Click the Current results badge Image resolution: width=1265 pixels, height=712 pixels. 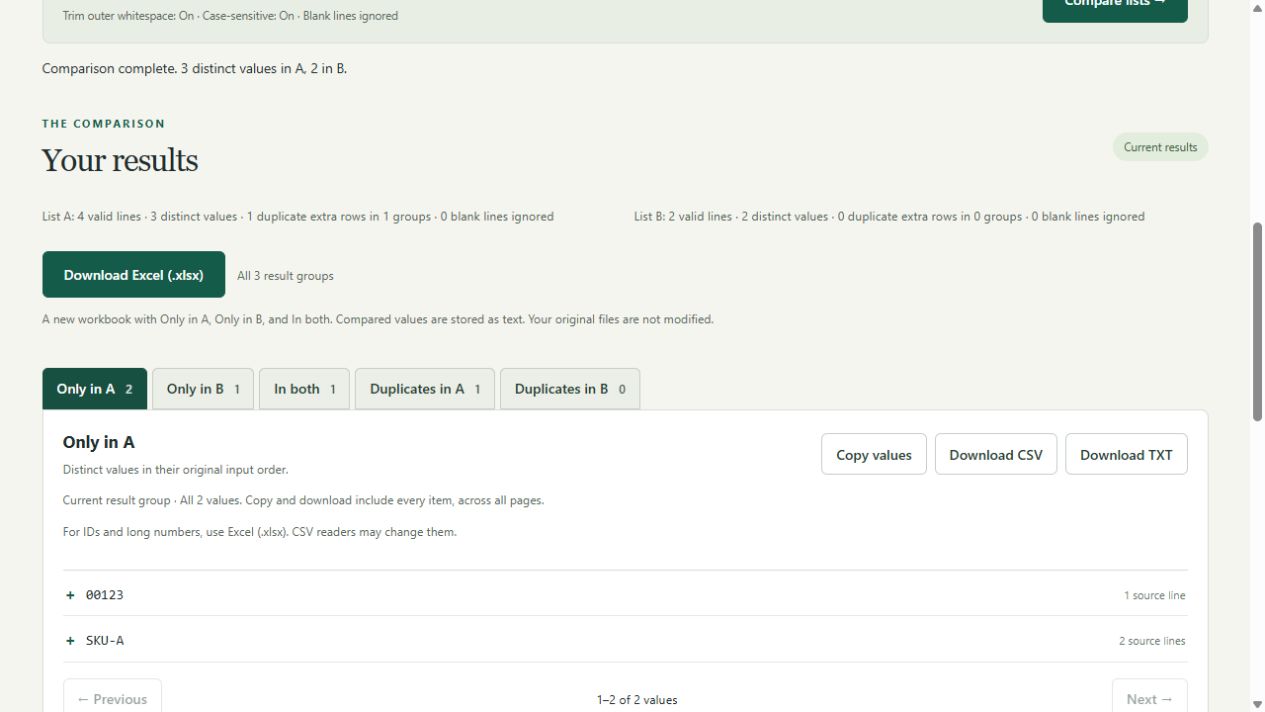click(x=1160, y=147)
